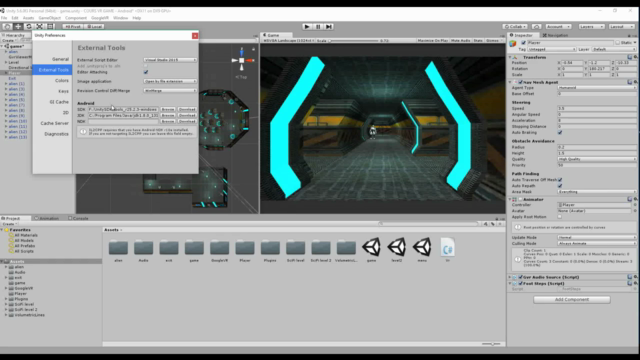
Task: Open the GameObject menu
Action: 49,18
